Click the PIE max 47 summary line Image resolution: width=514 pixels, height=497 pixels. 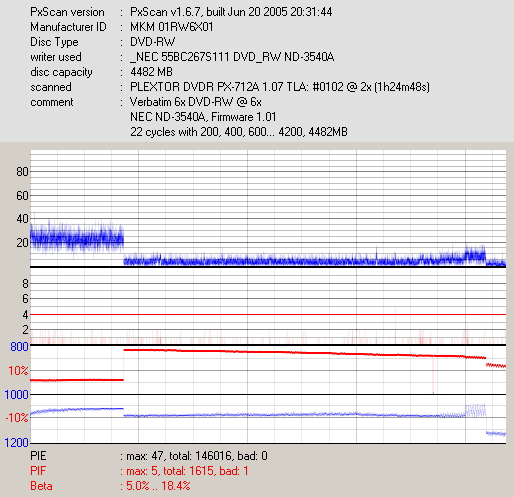(x=149, y=456)
